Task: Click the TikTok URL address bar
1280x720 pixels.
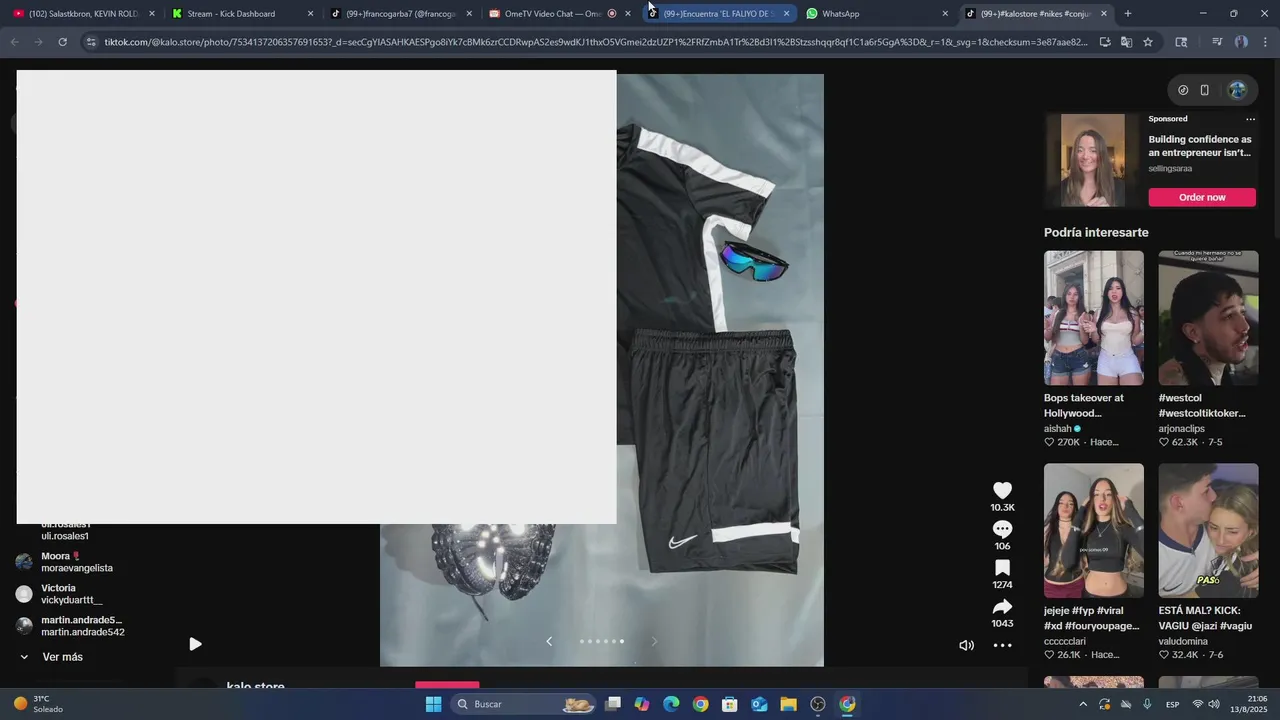Action: pos(595,42)
